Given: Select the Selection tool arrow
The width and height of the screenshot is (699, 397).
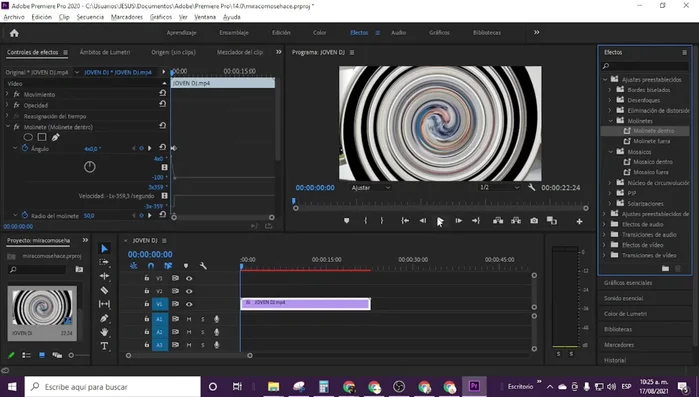Looking at the screenshot, I should coord(104,249).
